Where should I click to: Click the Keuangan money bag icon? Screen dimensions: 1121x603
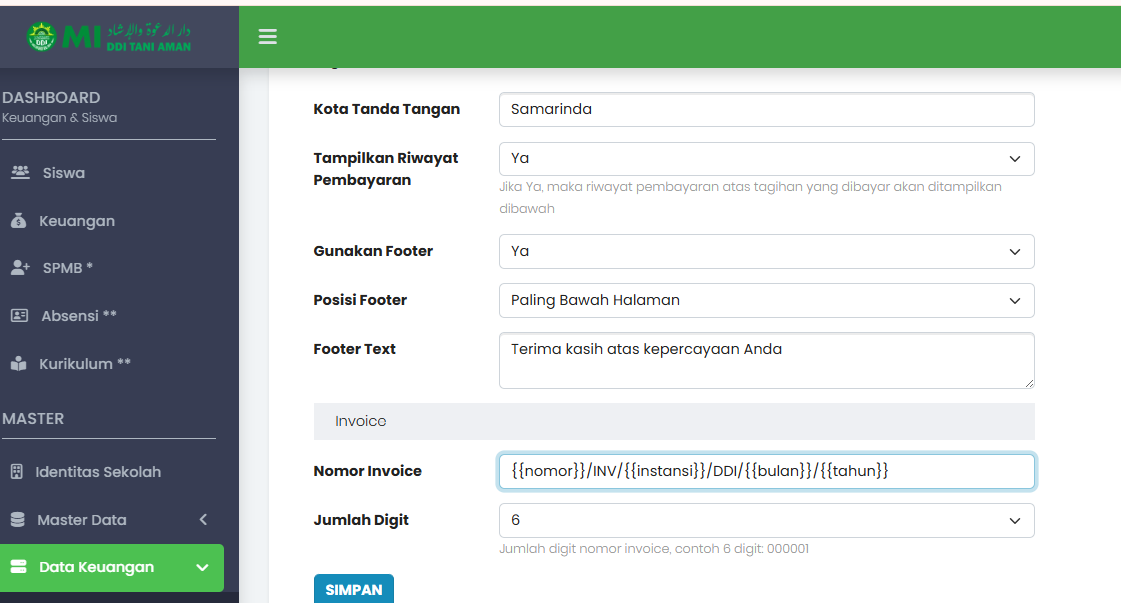18,221
